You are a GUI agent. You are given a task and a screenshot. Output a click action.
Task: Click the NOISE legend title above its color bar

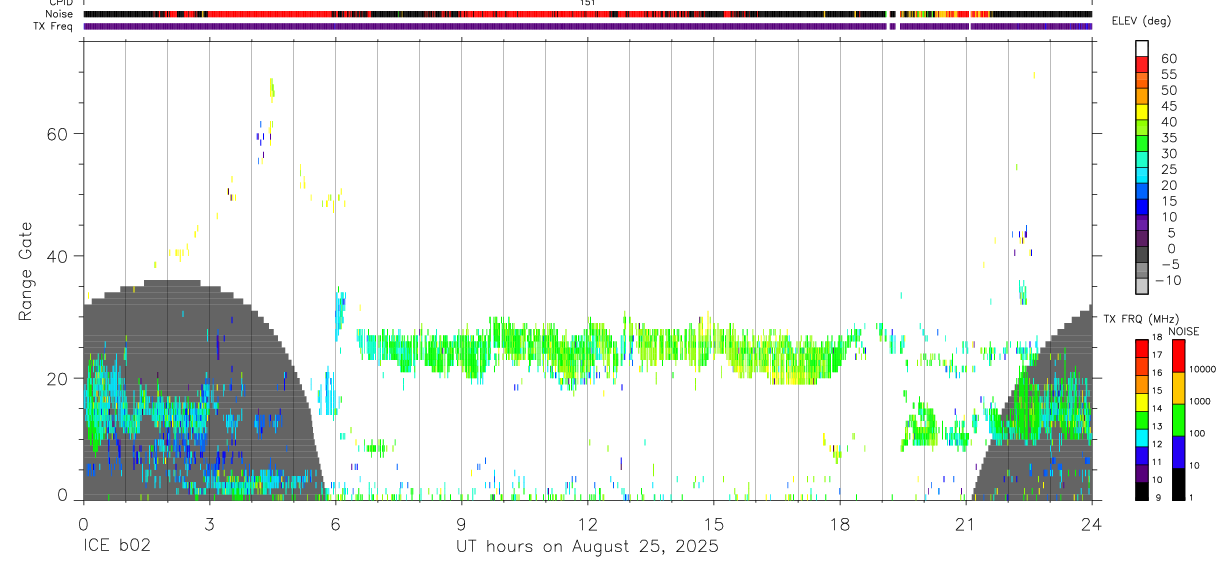[1183, 331]
